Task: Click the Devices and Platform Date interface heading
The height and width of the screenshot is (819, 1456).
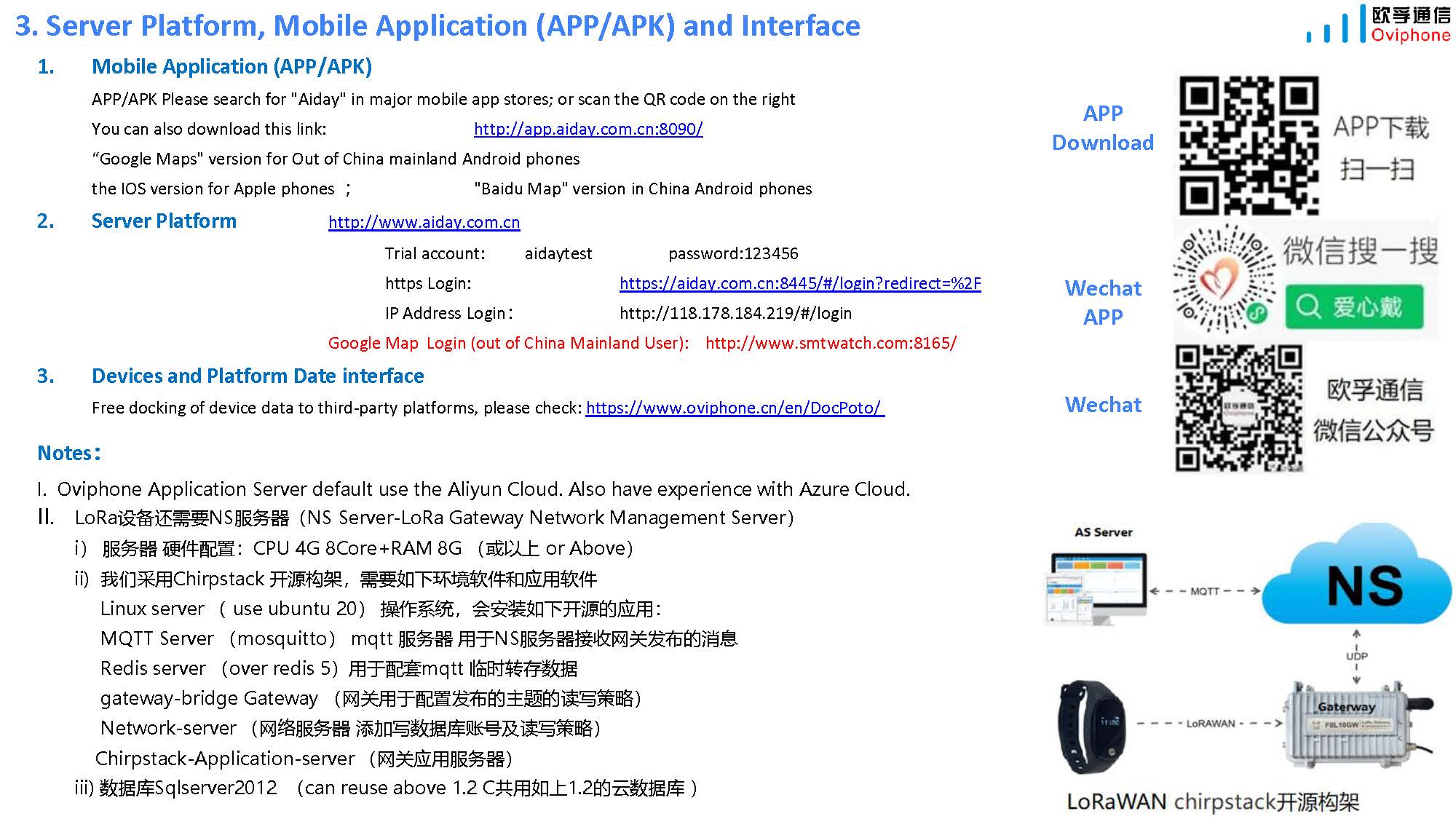Action: point(258,376)
